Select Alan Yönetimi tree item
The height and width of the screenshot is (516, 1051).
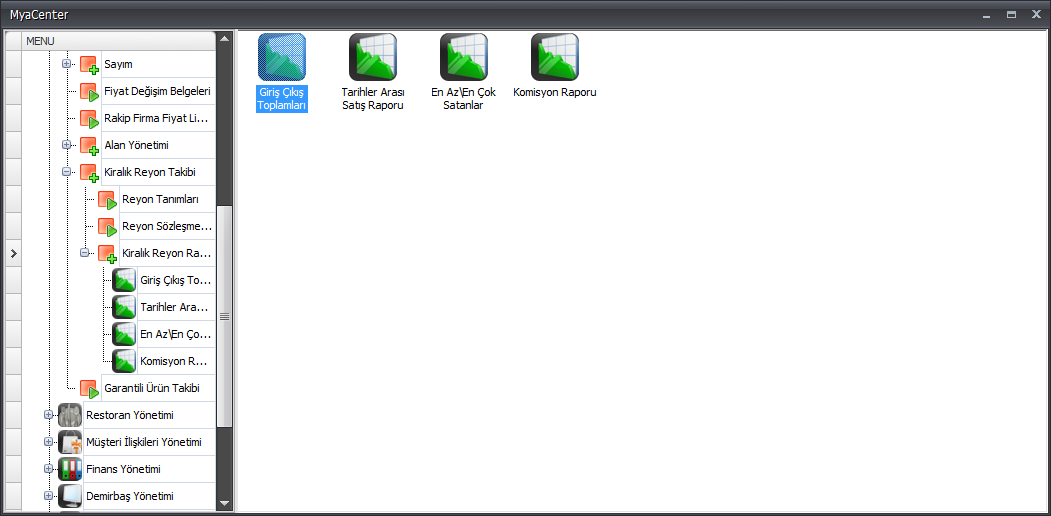(137, 145)
